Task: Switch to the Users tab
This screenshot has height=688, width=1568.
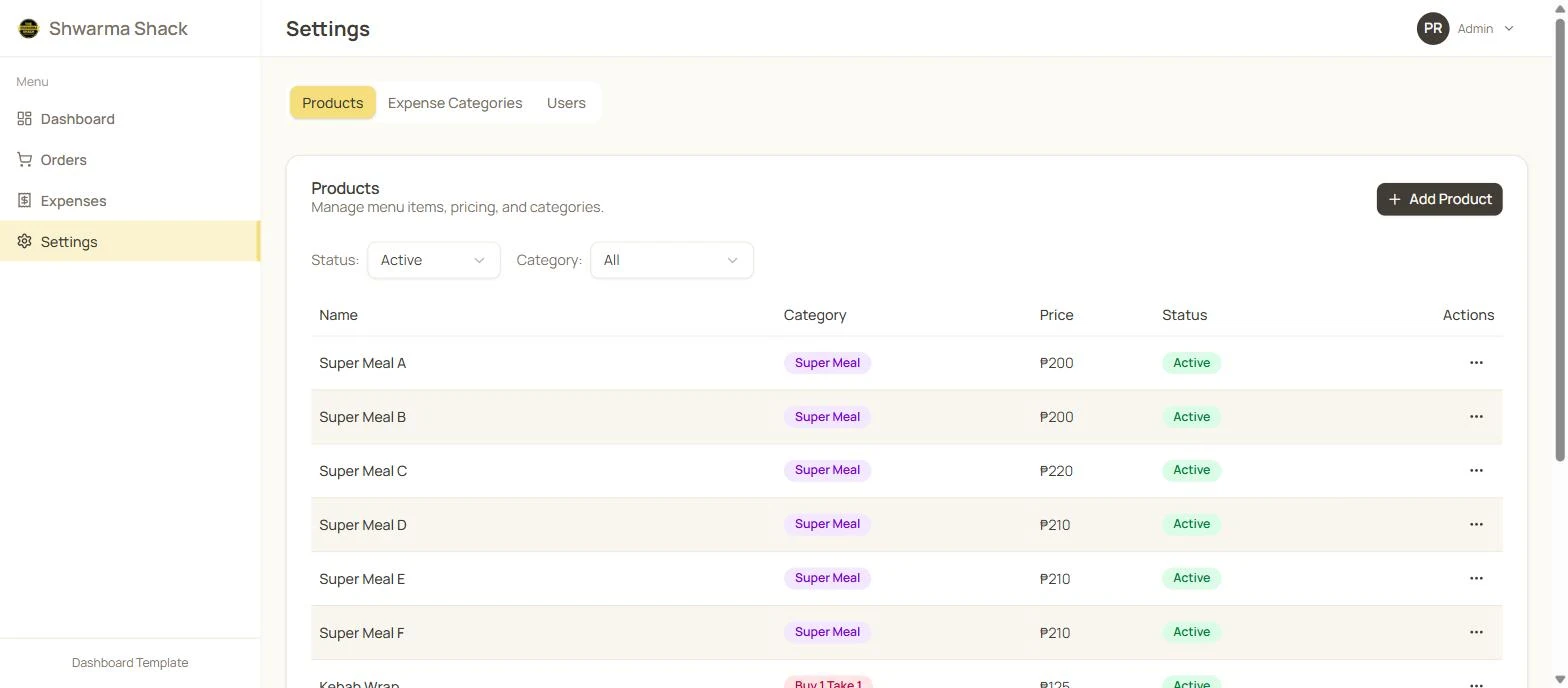Action: tap(566, 103)
